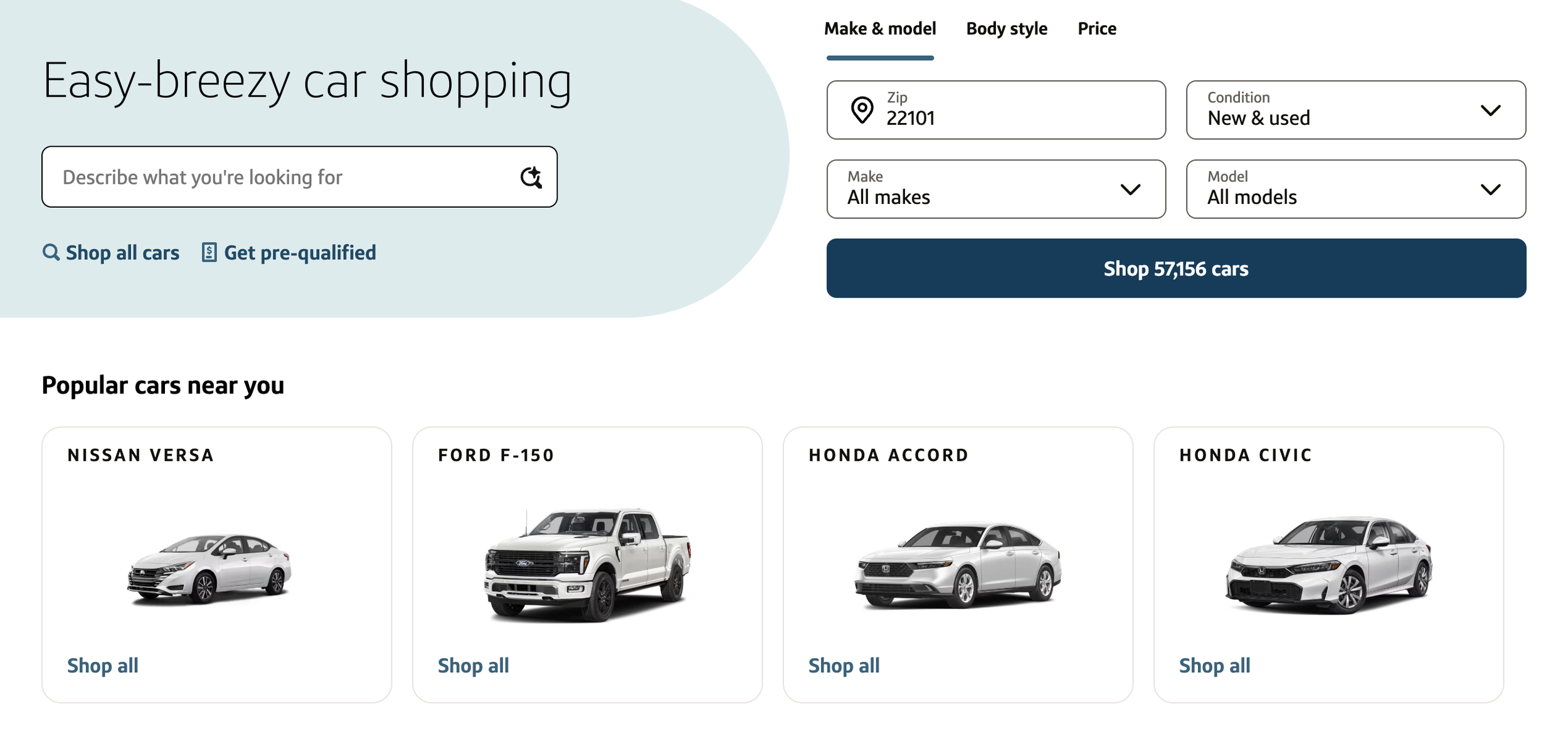The height and width of the screenshot is (733, 1568).
Task: Click the document icon beside Get pre-qualified
Action: [209, 252]
